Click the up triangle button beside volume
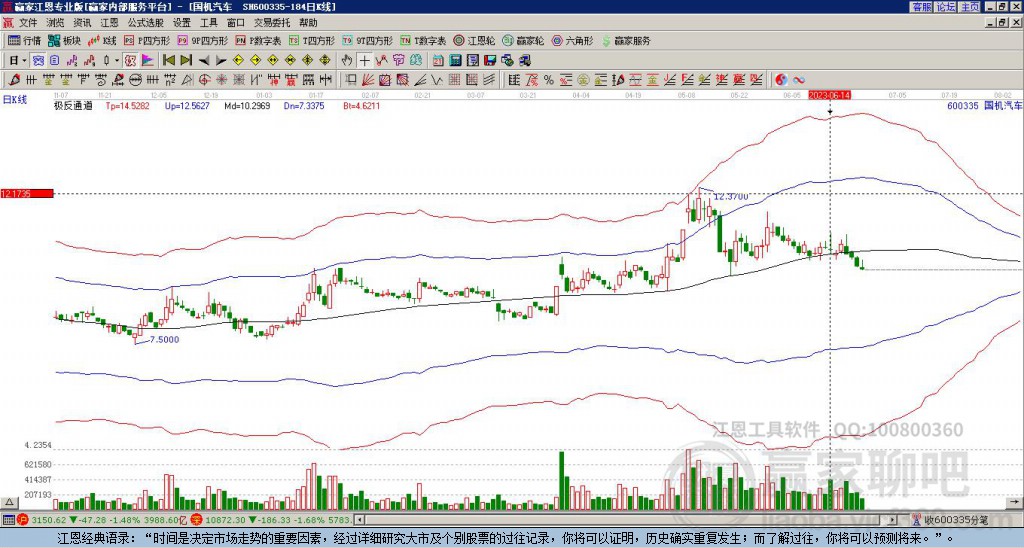1024x548 pixels. [x=9, y=503]
